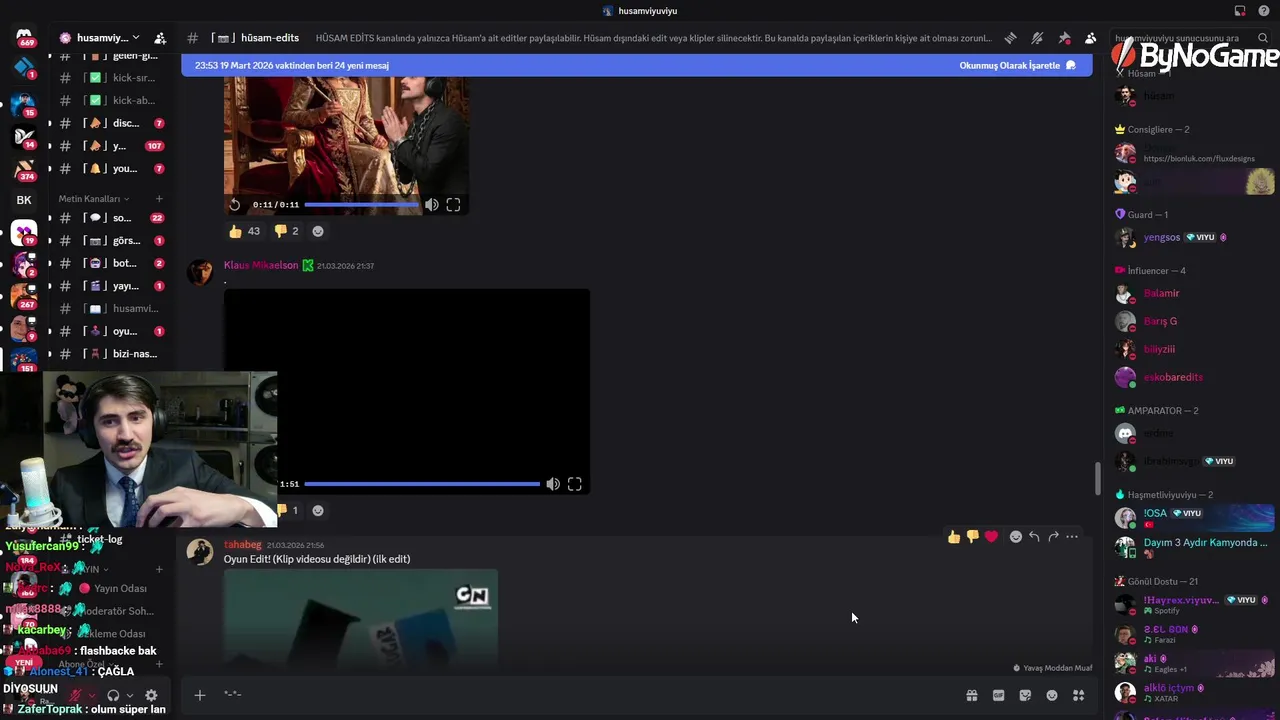This screenshot has width=1280, height=720.
Task: Add channel with plus next to Metin Kanalları
Action: pyautogui.click(x=158, y=198)
